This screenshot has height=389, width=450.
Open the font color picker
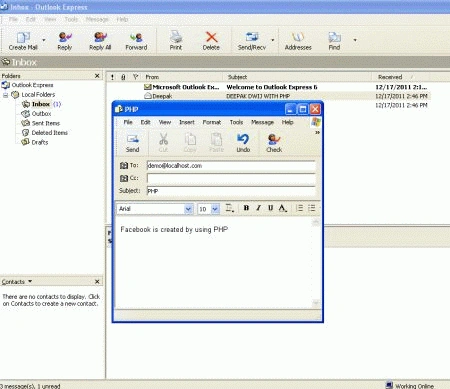[283, 208]
